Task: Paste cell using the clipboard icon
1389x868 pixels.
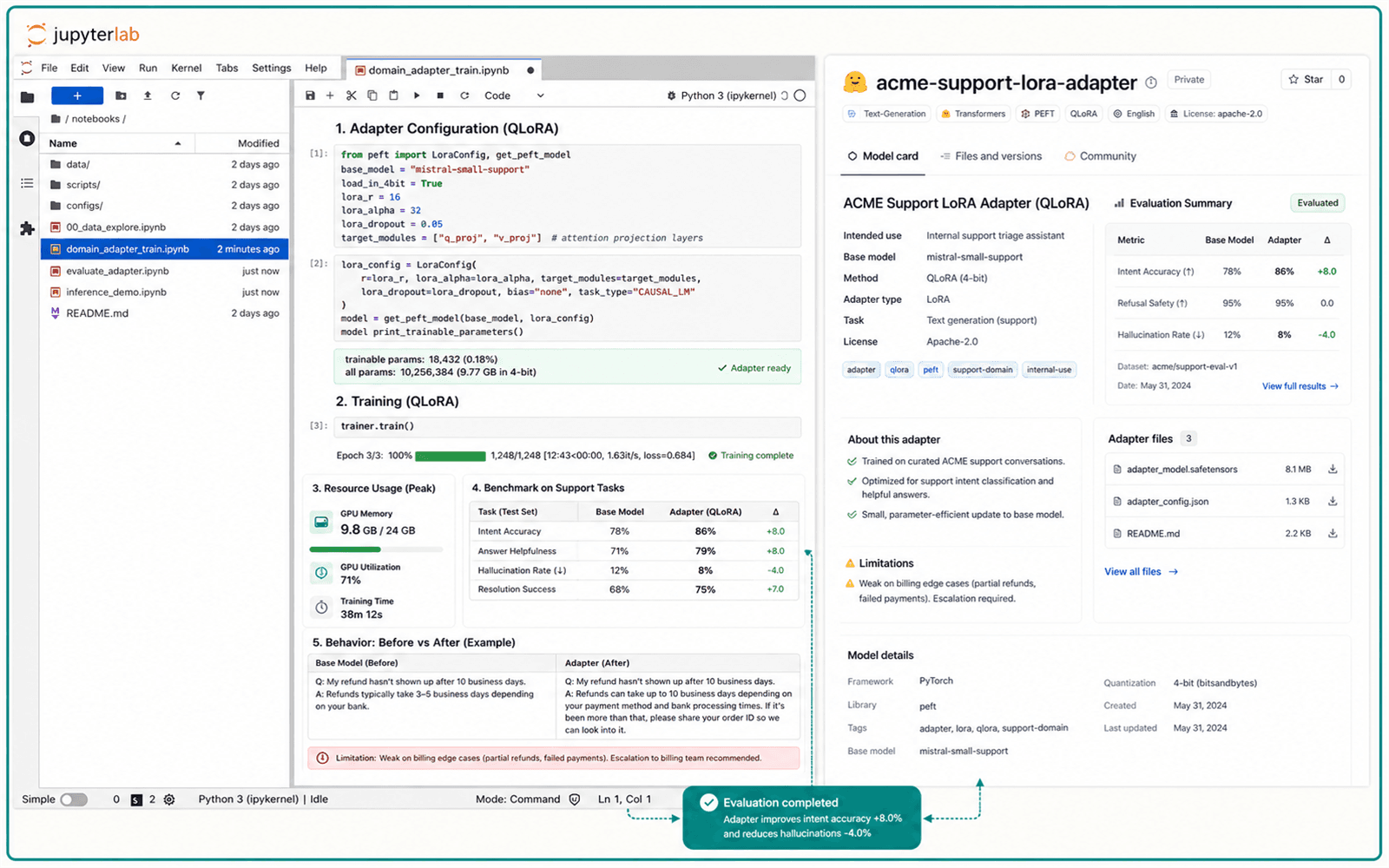Action: [393, 95]
